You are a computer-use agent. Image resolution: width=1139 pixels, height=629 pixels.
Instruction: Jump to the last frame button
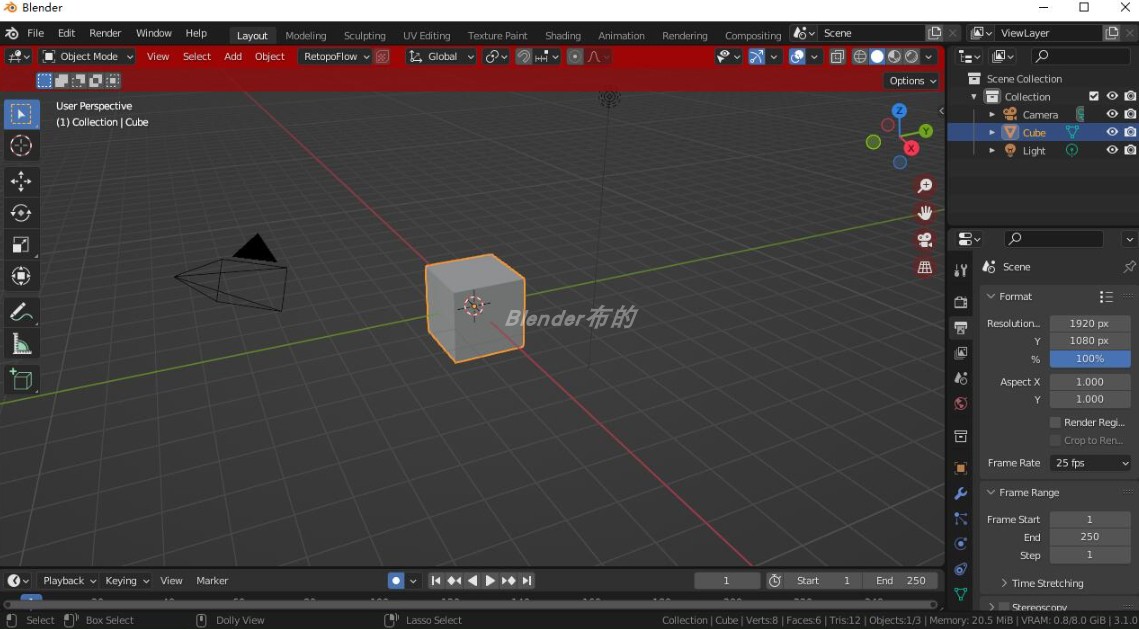click(527, 580)
